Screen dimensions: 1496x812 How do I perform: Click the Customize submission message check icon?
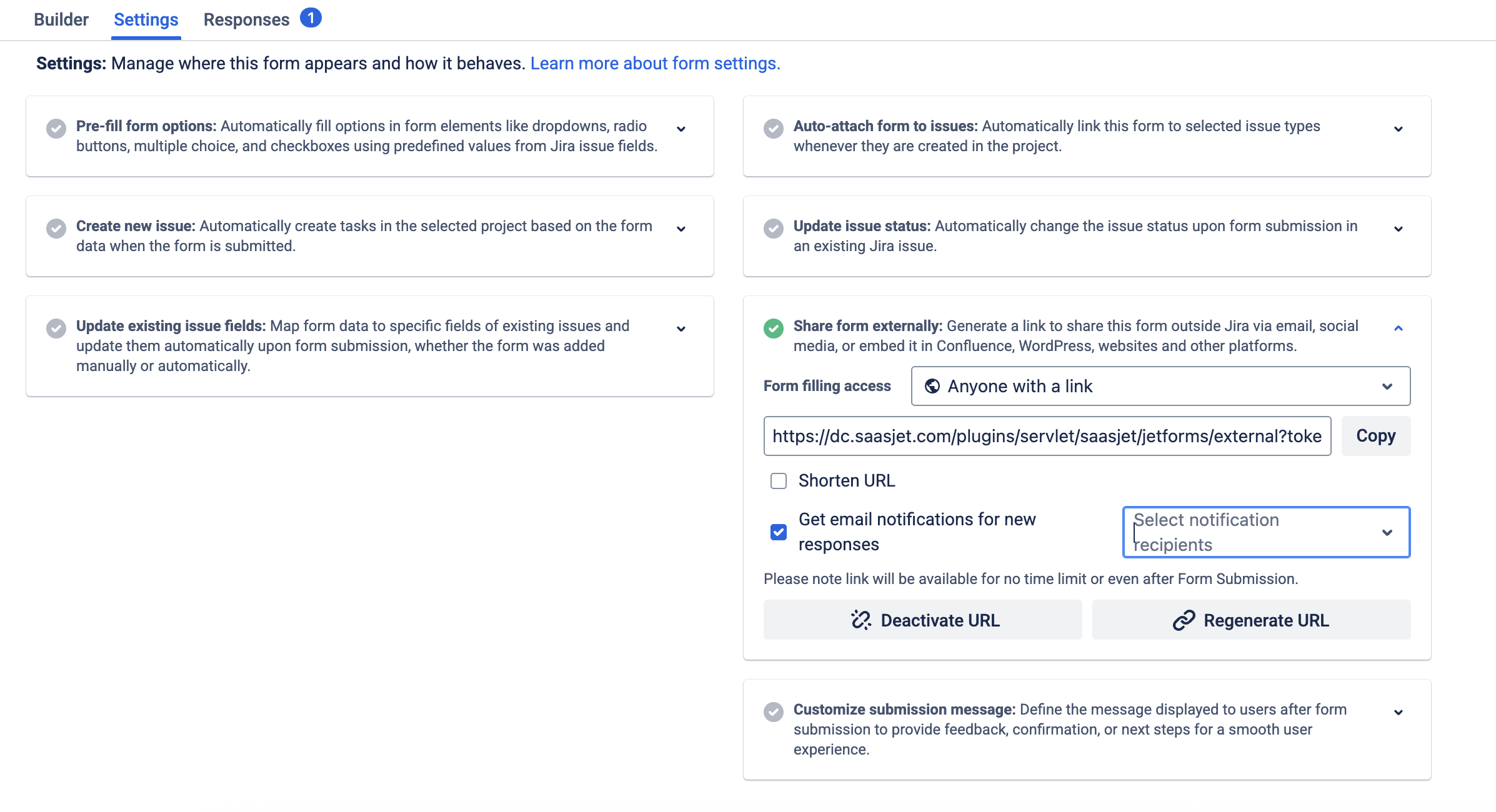774,712
